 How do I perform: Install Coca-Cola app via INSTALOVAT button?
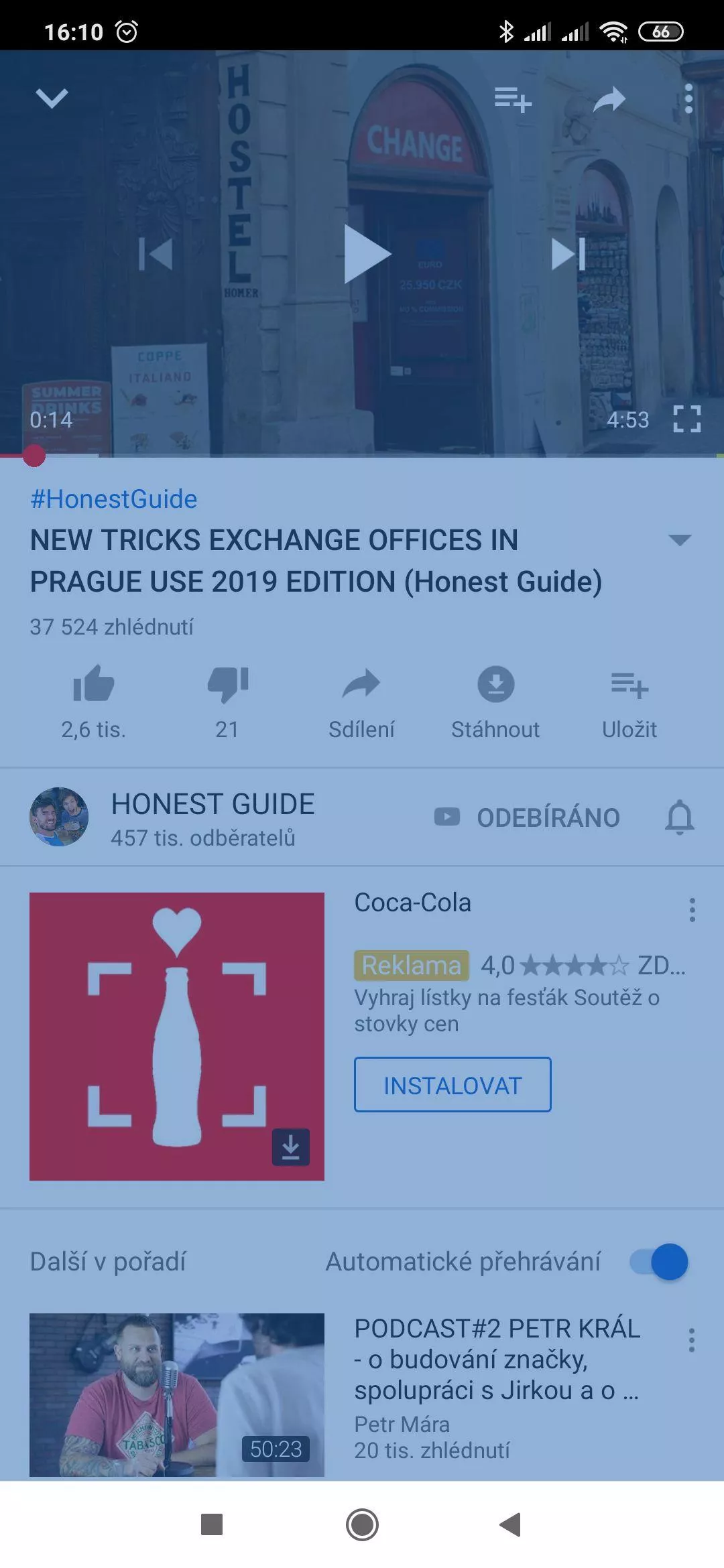coord(452,1085)
